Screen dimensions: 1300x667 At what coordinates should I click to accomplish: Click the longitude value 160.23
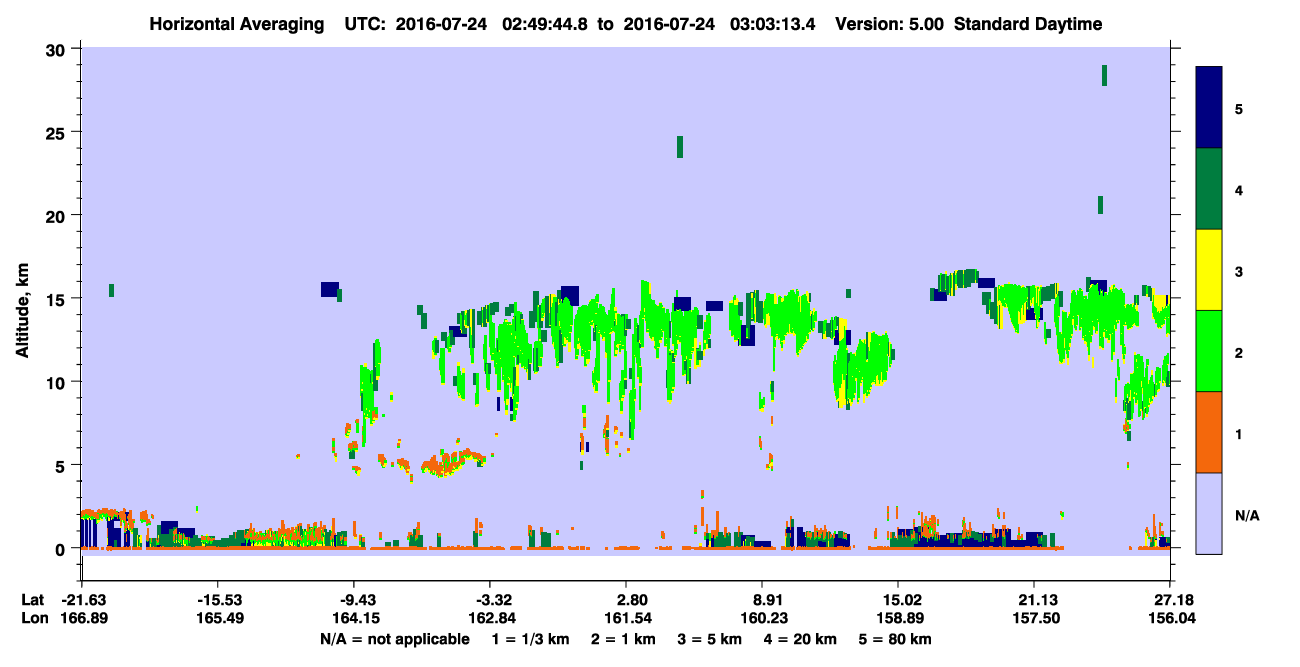click(x=762, y=618)
